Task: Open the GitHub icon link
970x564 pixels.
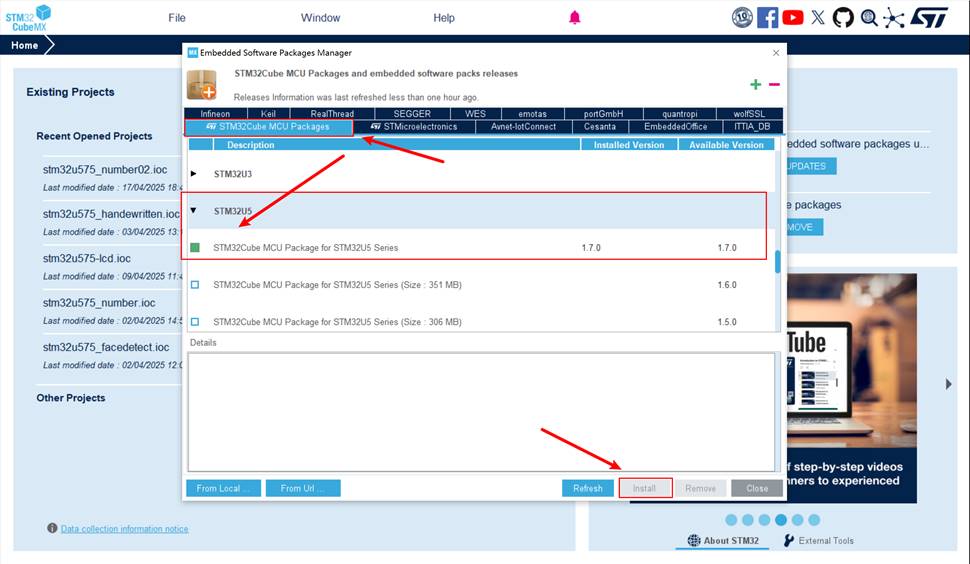Action: click(x=843, y=17)
